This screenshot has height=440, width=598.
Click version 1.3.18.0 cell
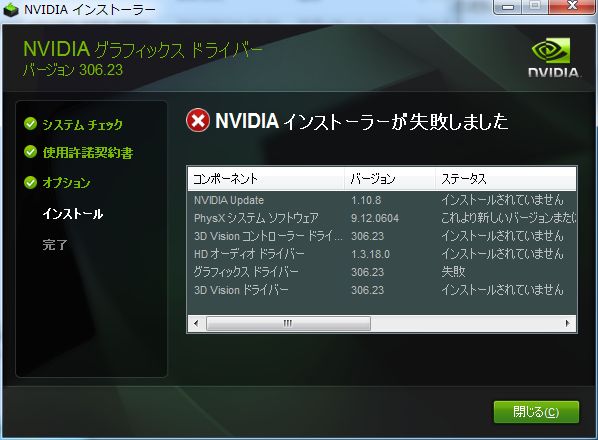tap(370, 254)
